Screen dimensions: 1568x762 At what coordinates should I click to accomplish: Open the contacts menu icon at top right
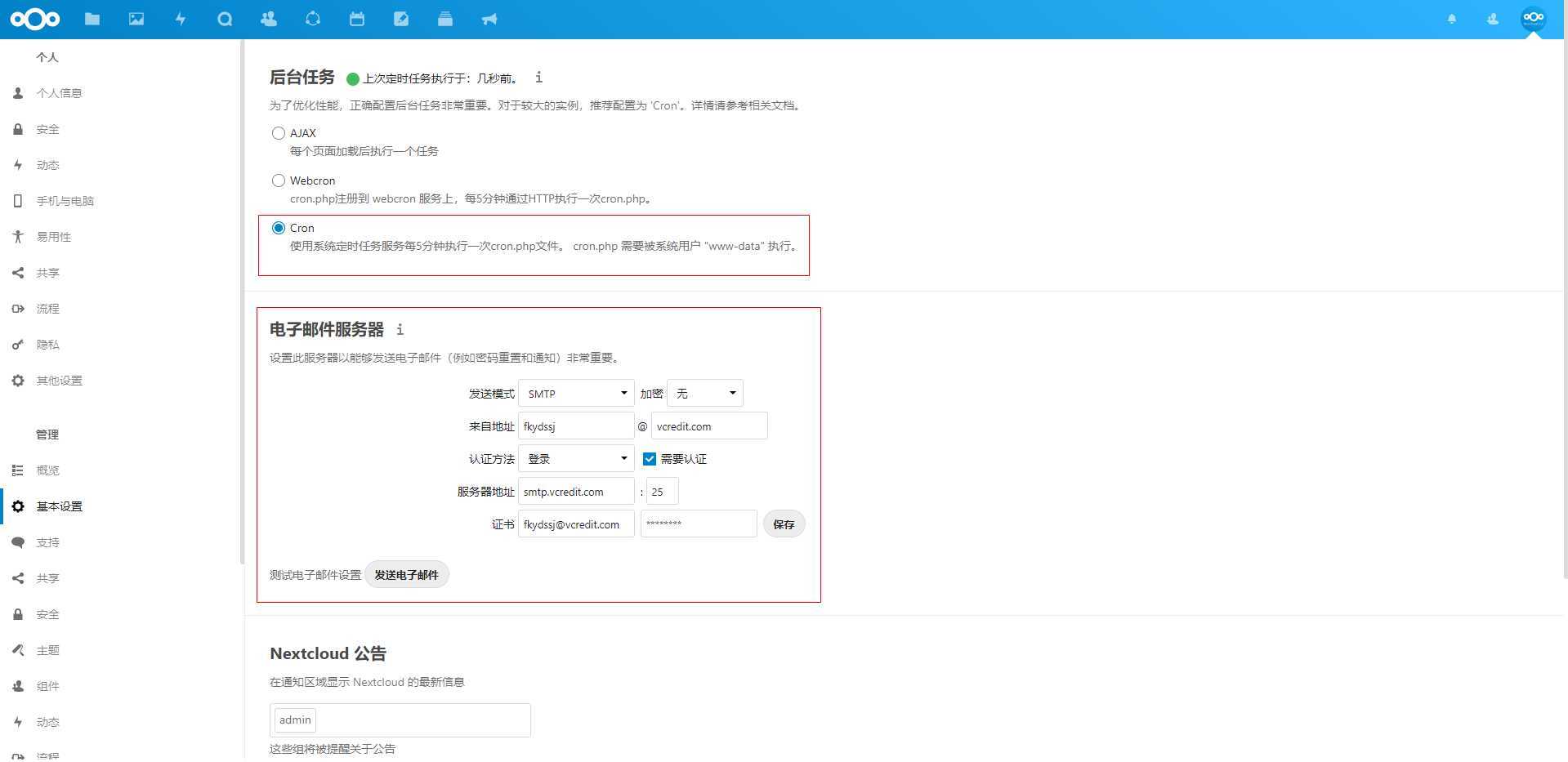coord(1493,19)
